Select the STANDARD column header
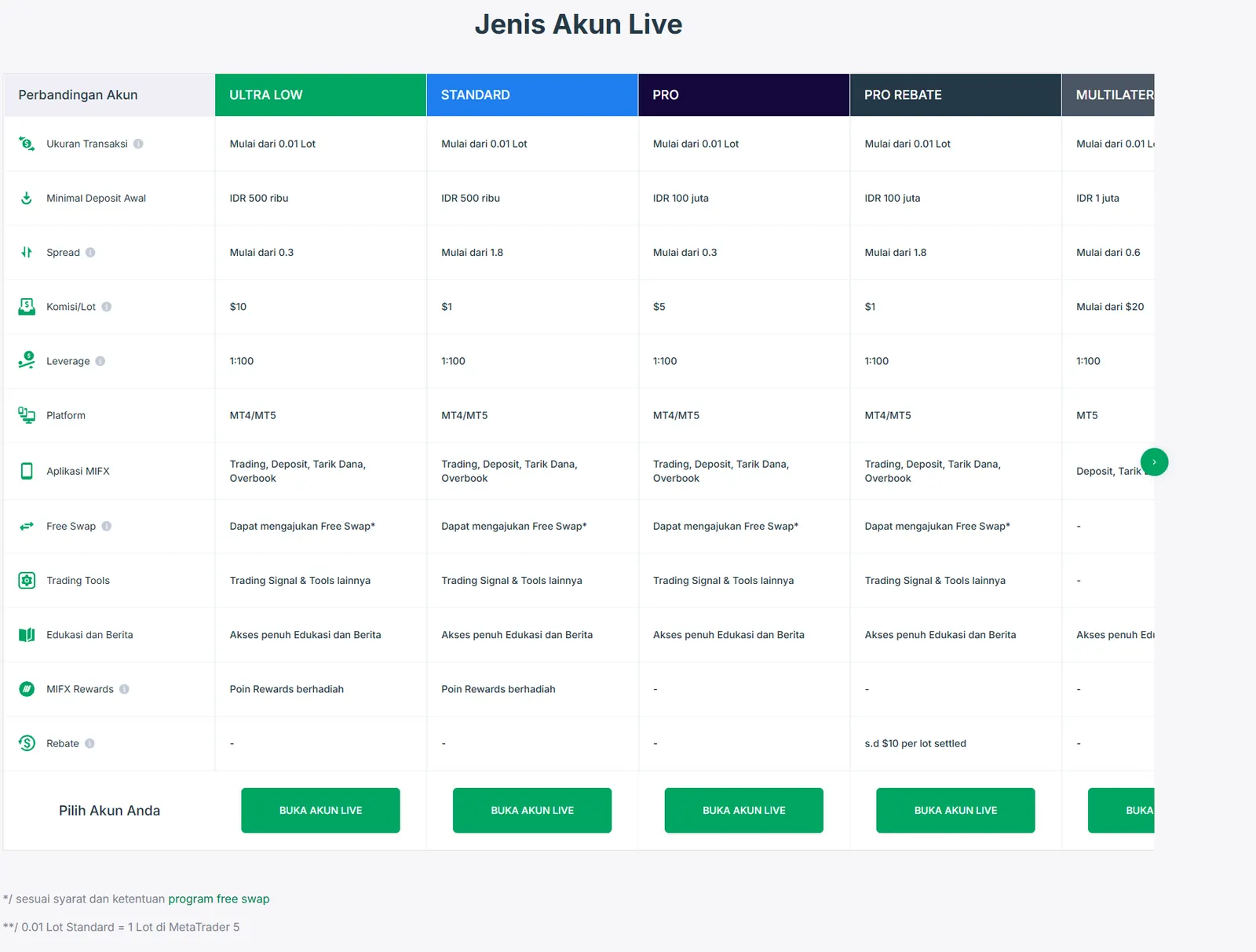Viewport: 1256px width, 952px height. tap(532, 95)
